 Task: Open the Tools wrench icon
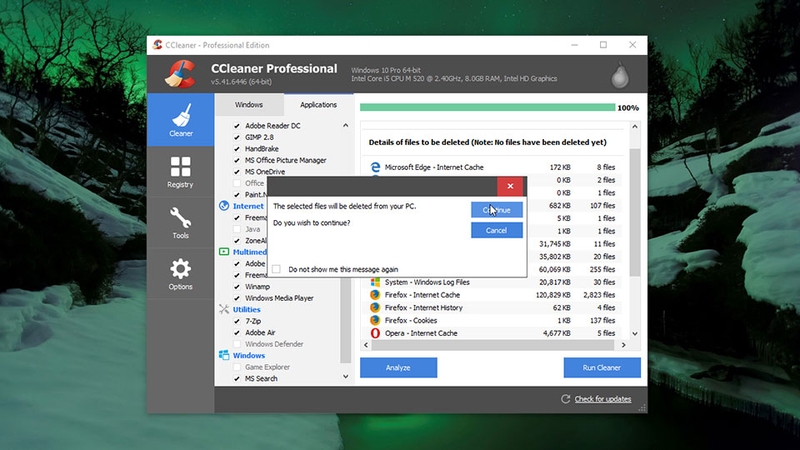(181, 217)
